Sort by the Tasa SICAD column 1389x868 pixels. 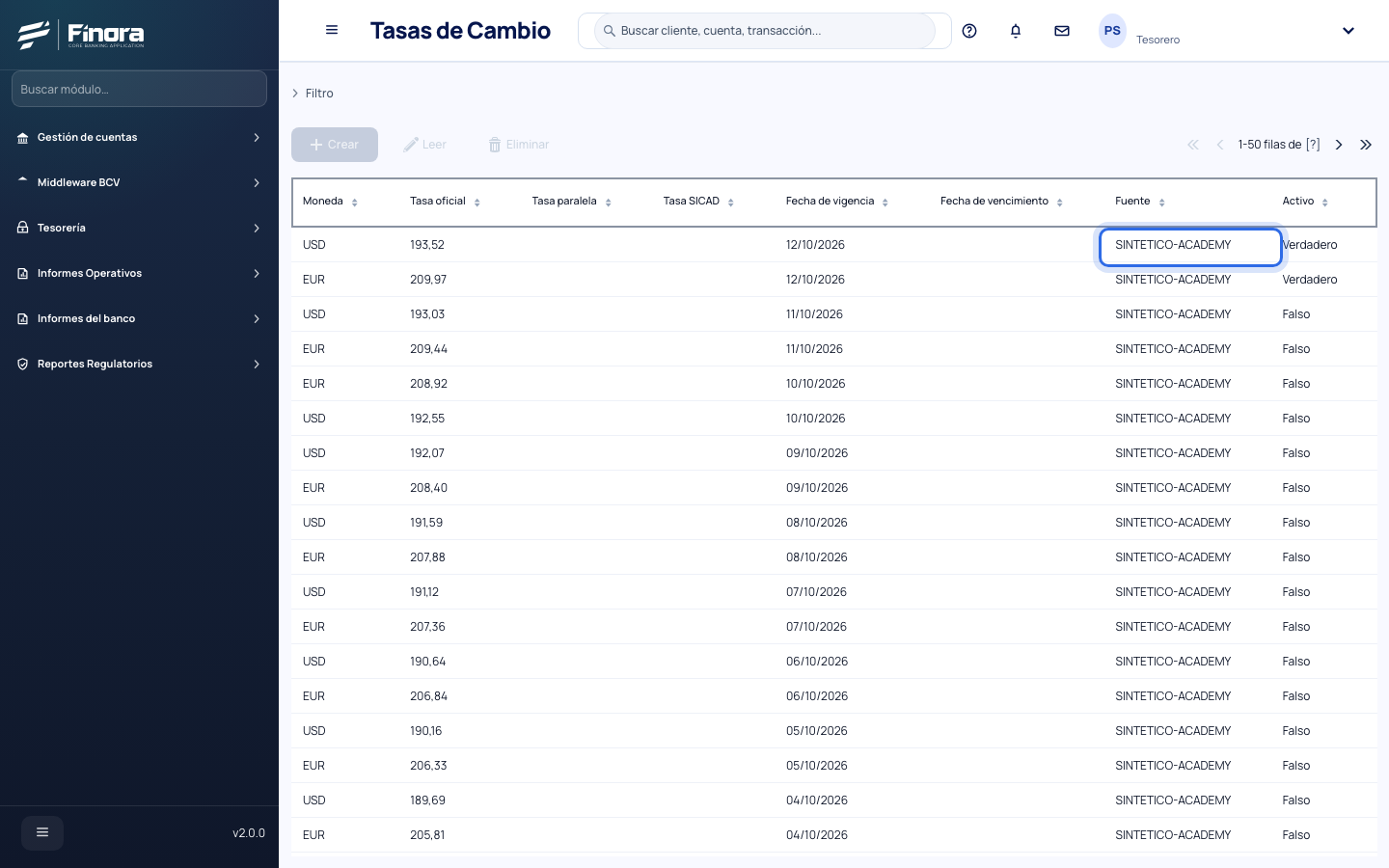[x=731, y=203]
